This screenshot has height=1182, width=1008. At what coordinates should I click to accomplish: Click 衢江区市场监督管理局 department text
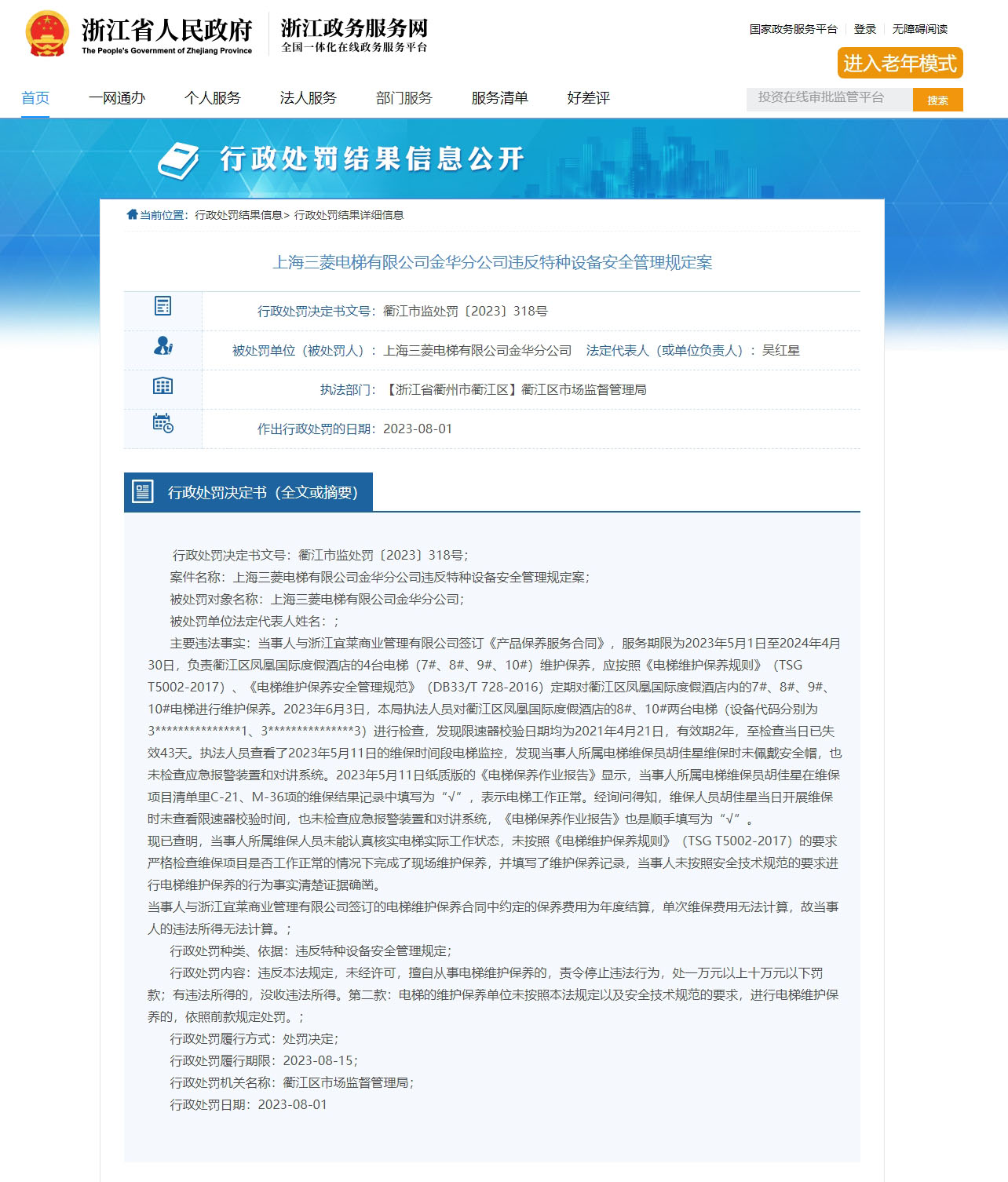(584, 389)
